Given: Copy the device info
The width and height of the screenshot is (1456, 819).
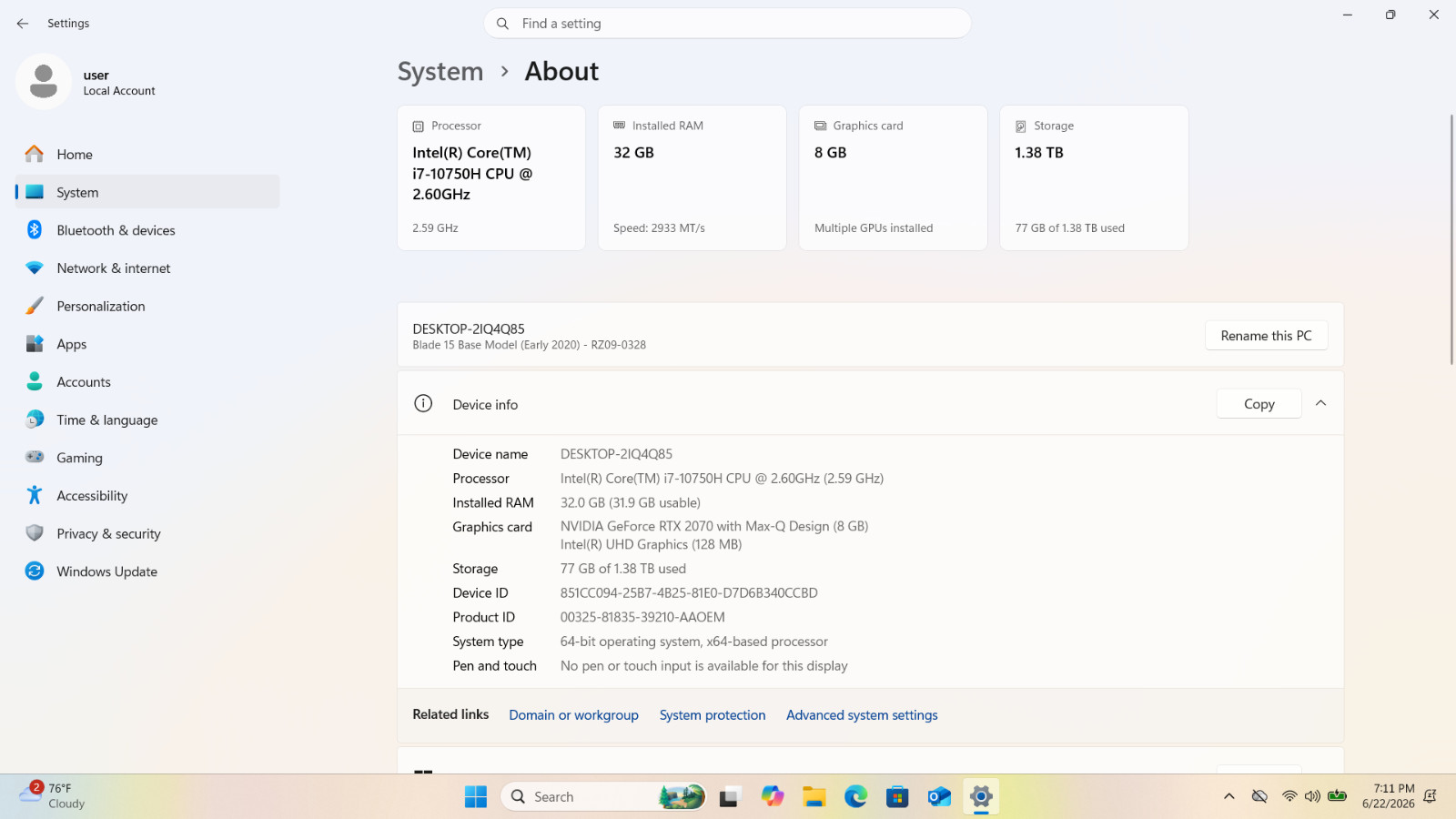Looking at the screenshot, I should [x=1259, y=404].
